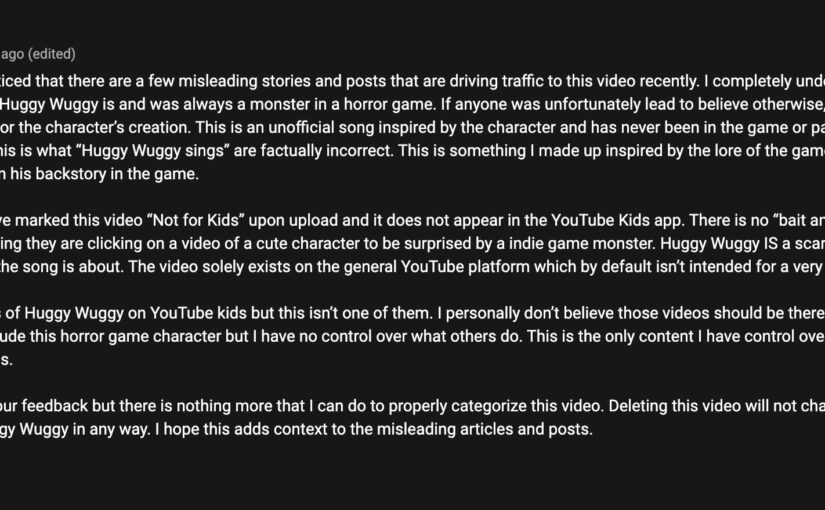Click the words 'YouTube Kids app'
This screenshot has width=825, height=510.
pos(617,220)
